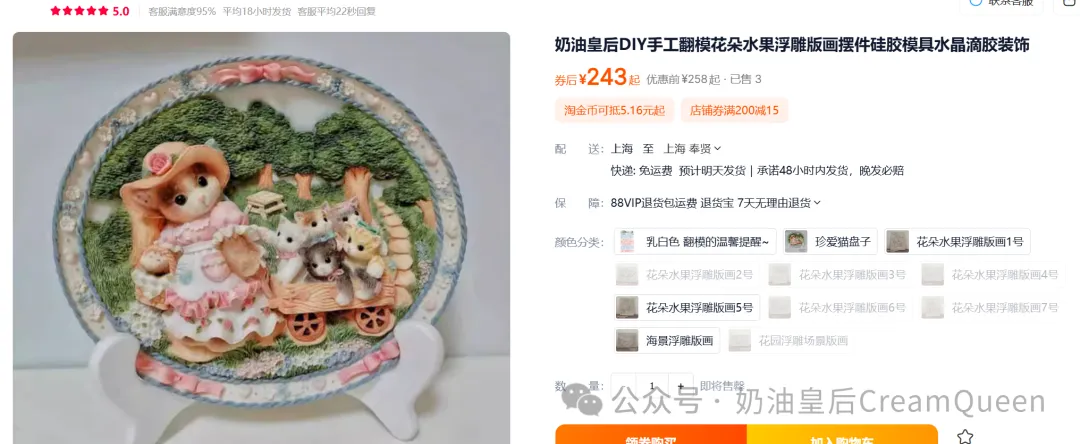Click the 珍爱猫盘子 option thumbnail icon

796,242
